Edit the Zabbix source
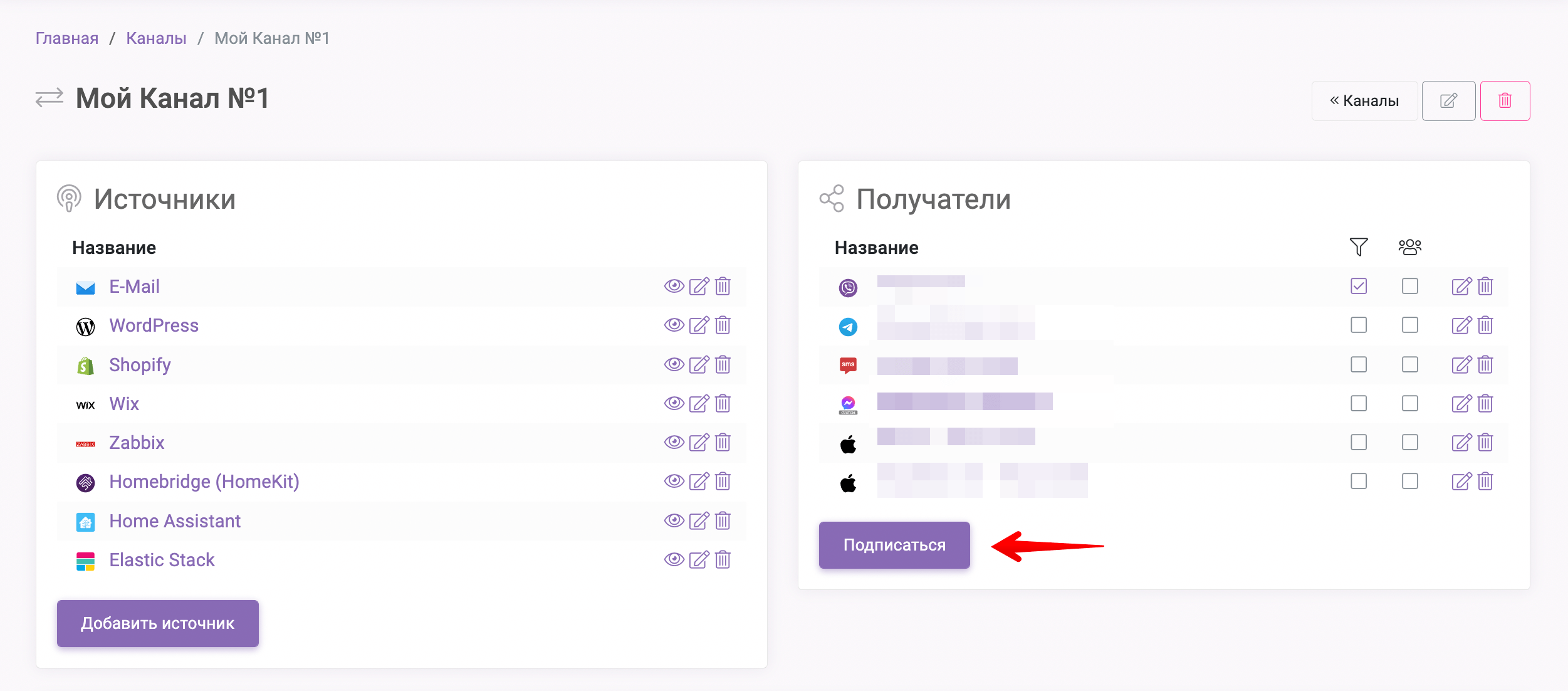The image size is (1568, 691). pos(699,442)
